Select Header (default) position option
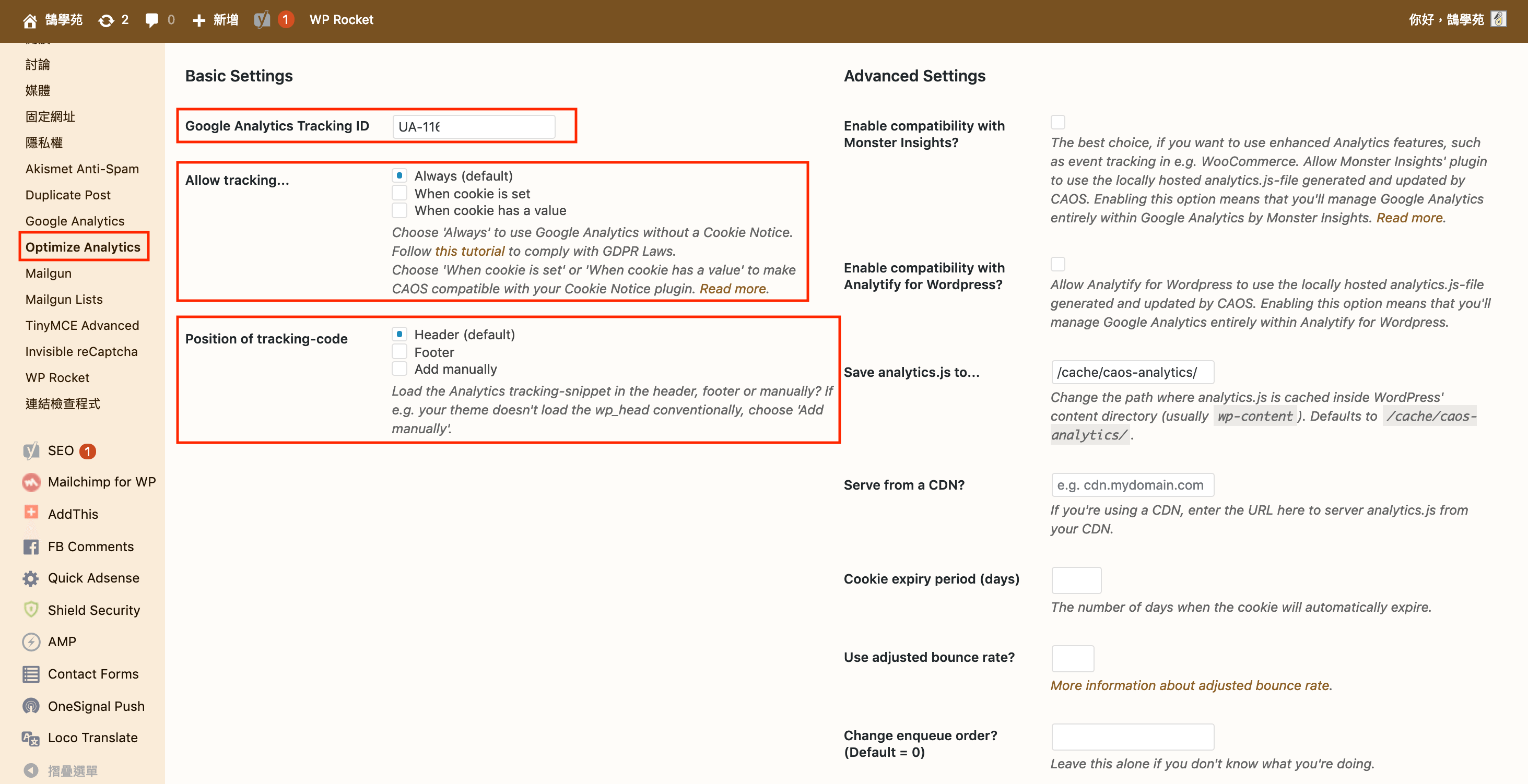 [x=399, y=335]
